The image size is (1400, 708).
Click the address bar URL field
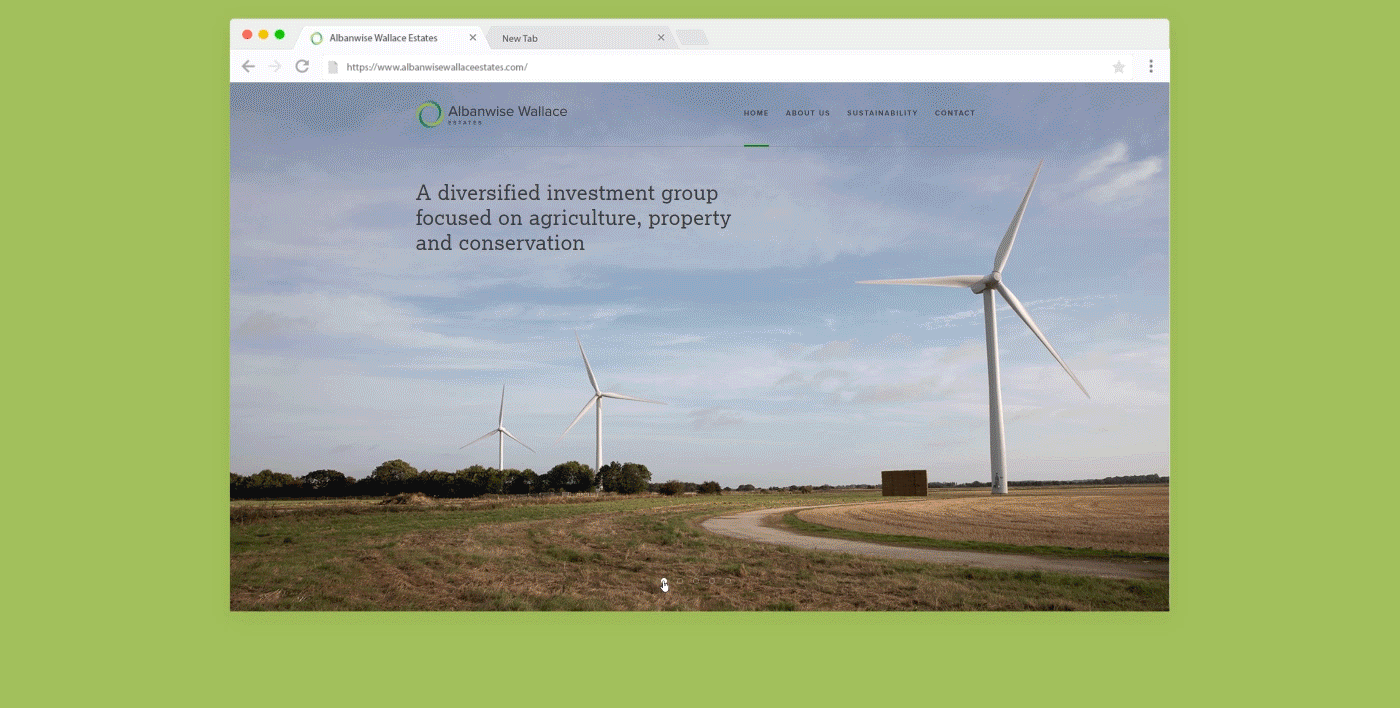(x=700, y=67)
